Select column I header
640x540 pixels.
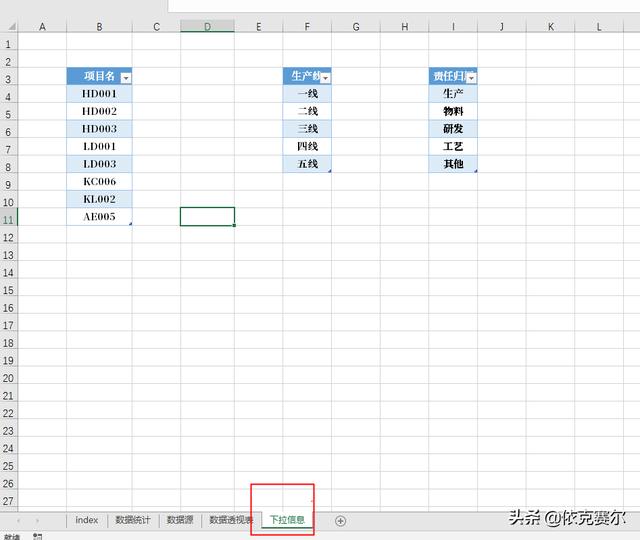pyautogui.click(x=453, y=27)
